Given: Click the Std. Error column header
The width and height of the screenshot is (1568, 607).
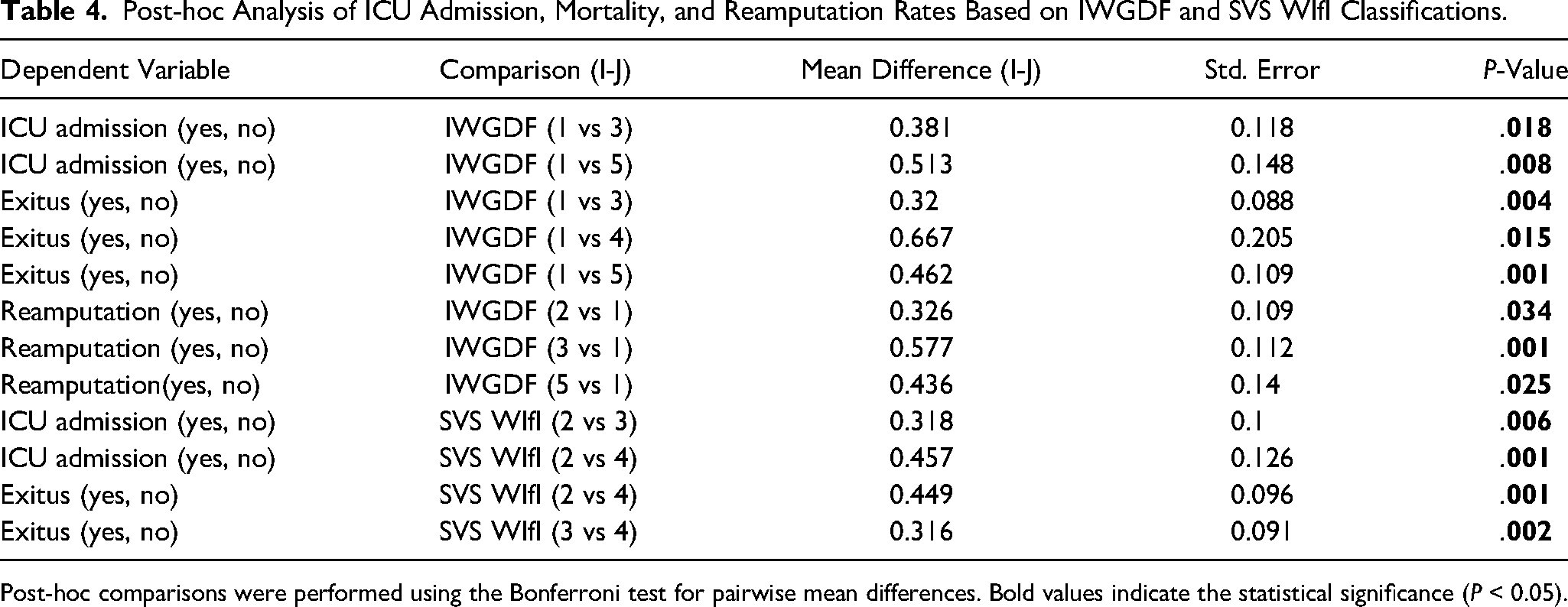Looking at the screenshot, I should coord(1262,70).
